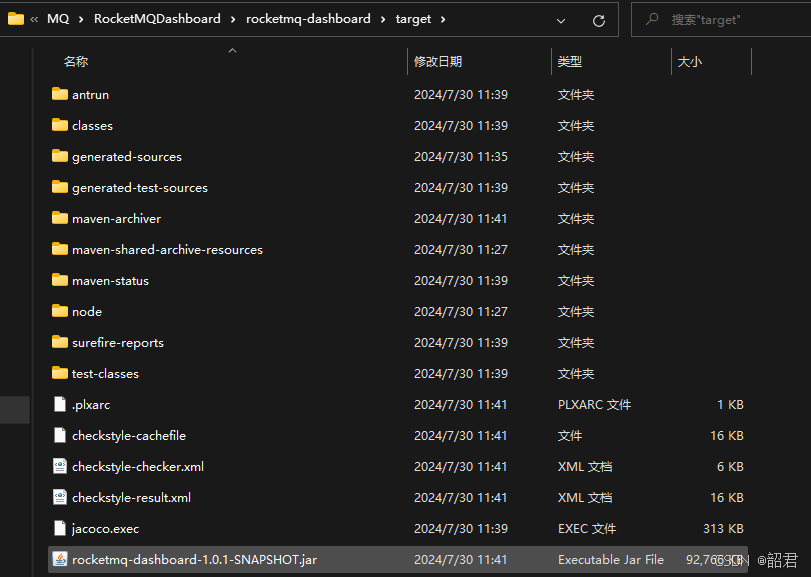Select the maven-shared-archive-resources folder icon
811x577 pixels.
pos(60,249)
